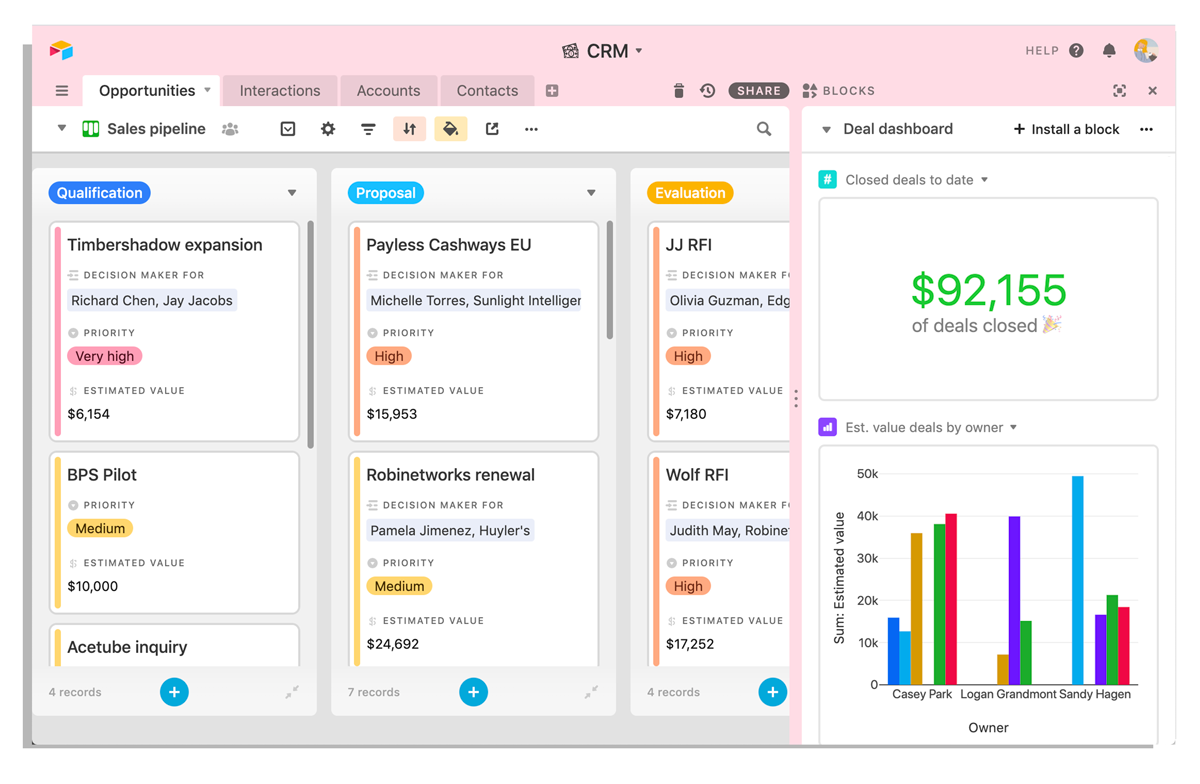This screenshot has width=1200, height=784.
Task: Toggle the BLOCKS panel
Action: pyautogui.click(x=838, y=91)
